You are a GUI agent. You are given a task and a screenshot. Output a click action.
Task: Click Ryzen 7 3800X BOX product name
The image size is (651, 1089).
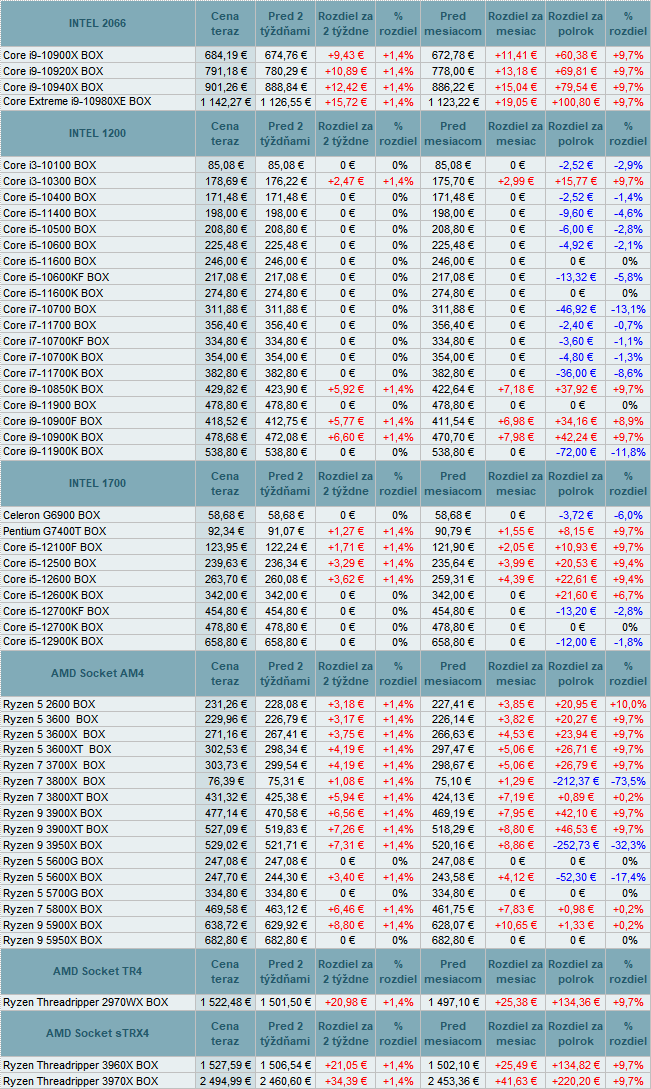(x=54, y=781)
